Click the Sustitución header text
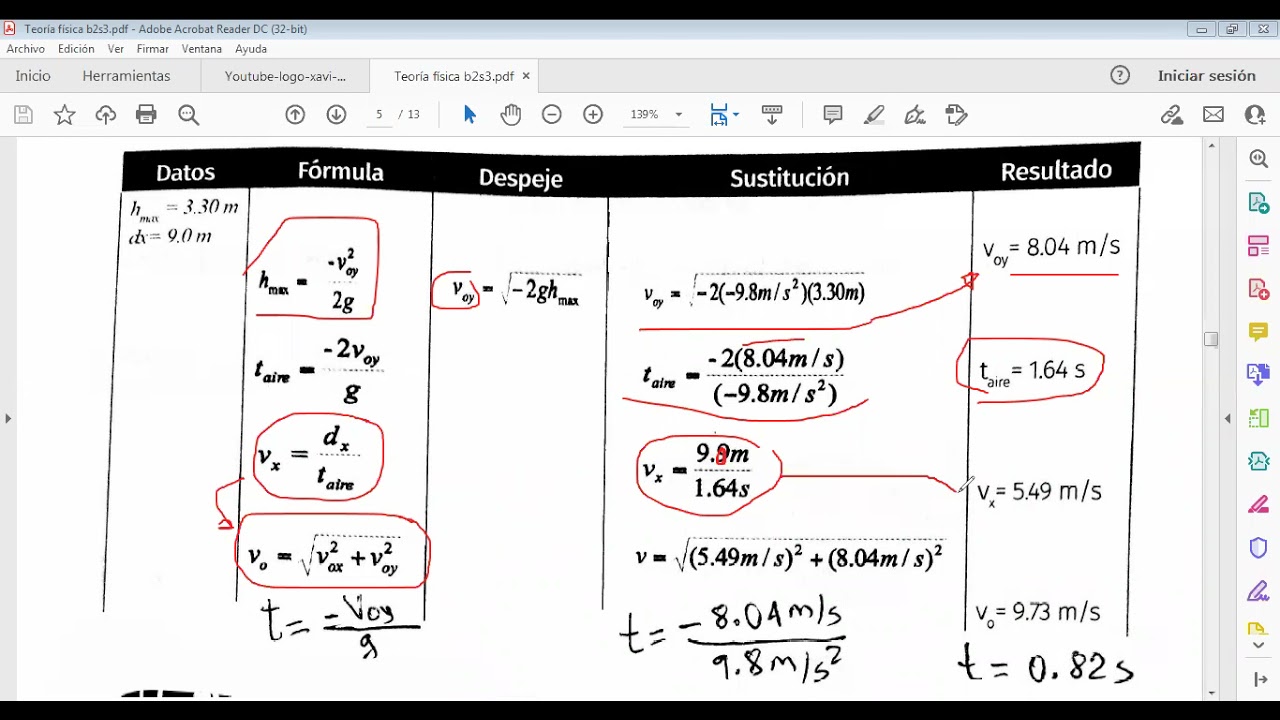Image resolution: width=1280 pixels, height=720 pixels. (789, 178)
